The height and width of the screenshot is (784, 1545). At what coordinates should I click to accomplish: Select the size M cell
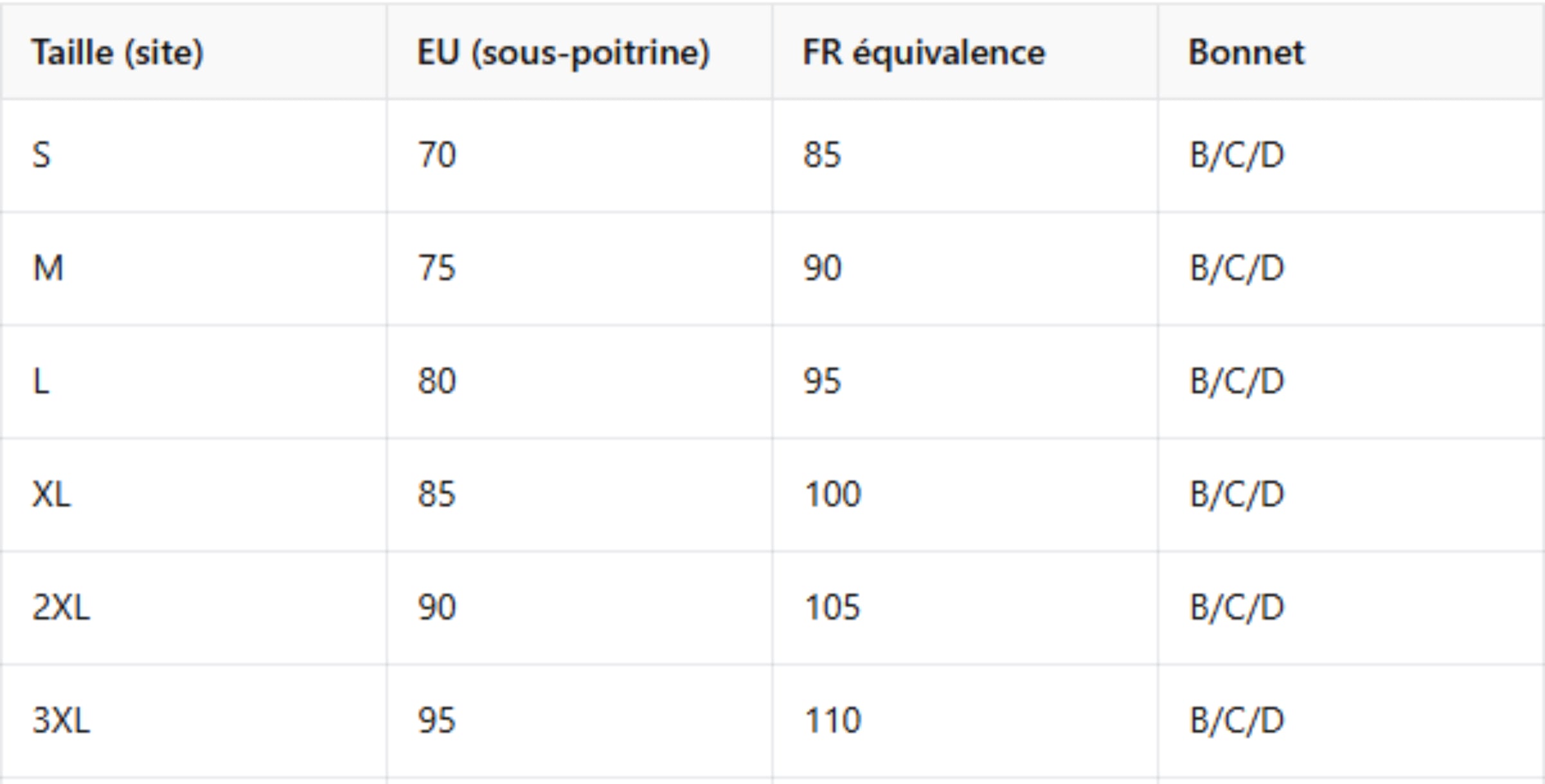pyautogui.click(x=193, y=269)
